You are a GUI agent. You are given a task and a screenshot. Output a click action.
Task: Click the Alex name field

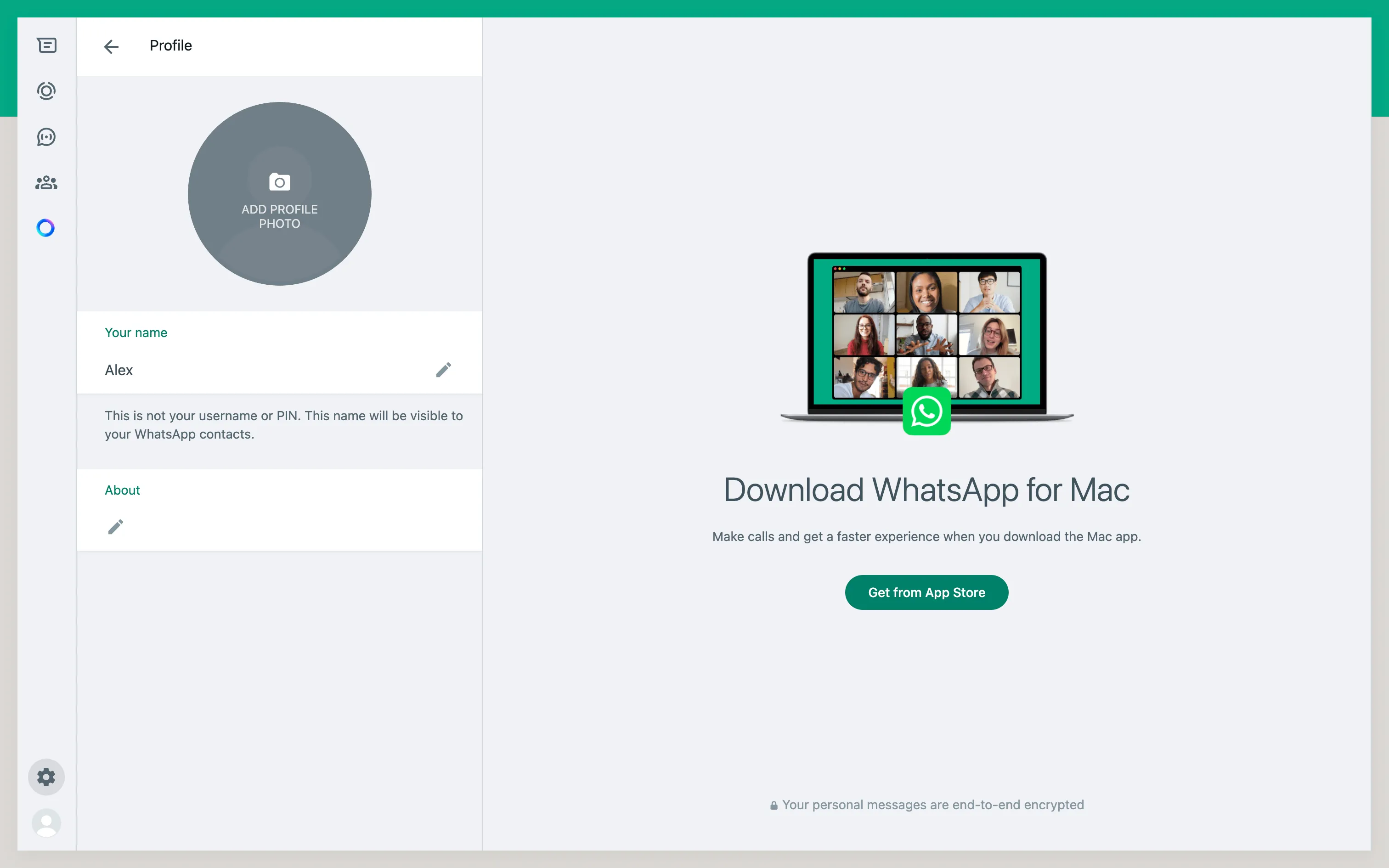[x=119, y=370]
